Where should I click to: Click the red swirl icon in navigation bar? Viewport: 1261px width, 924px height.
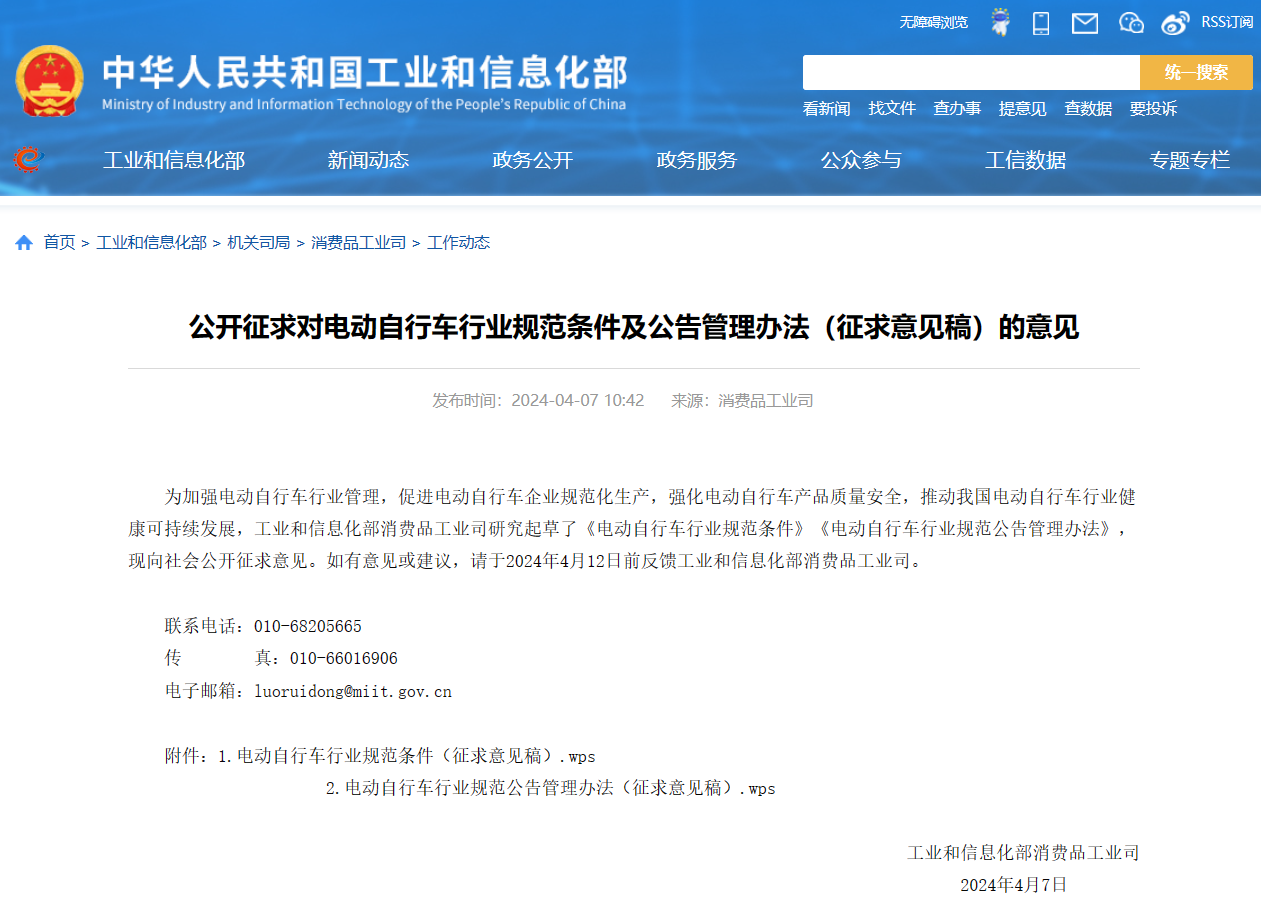click(x=28, y=160)
